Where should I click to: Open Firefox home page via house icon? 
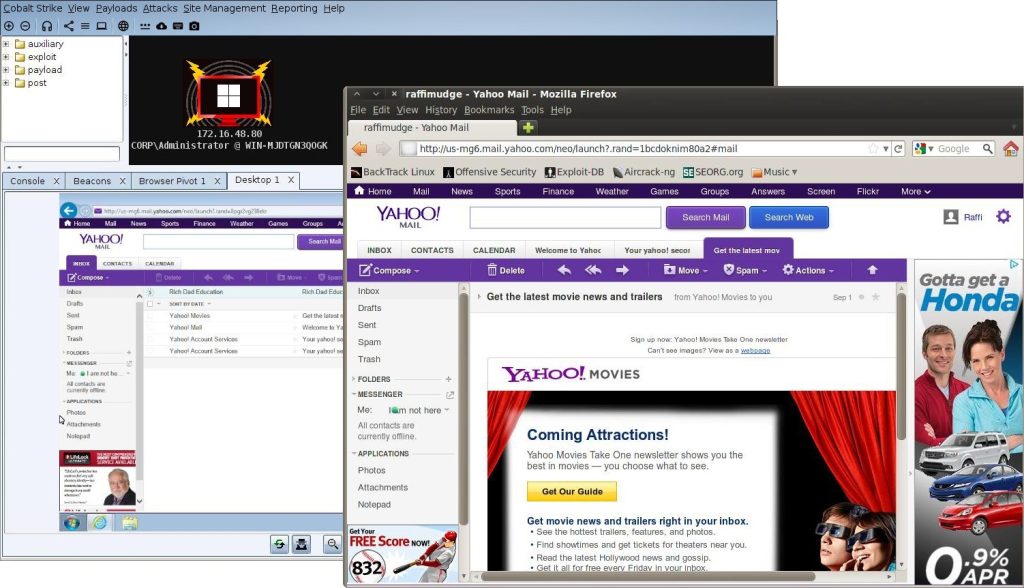(1011, 149)
